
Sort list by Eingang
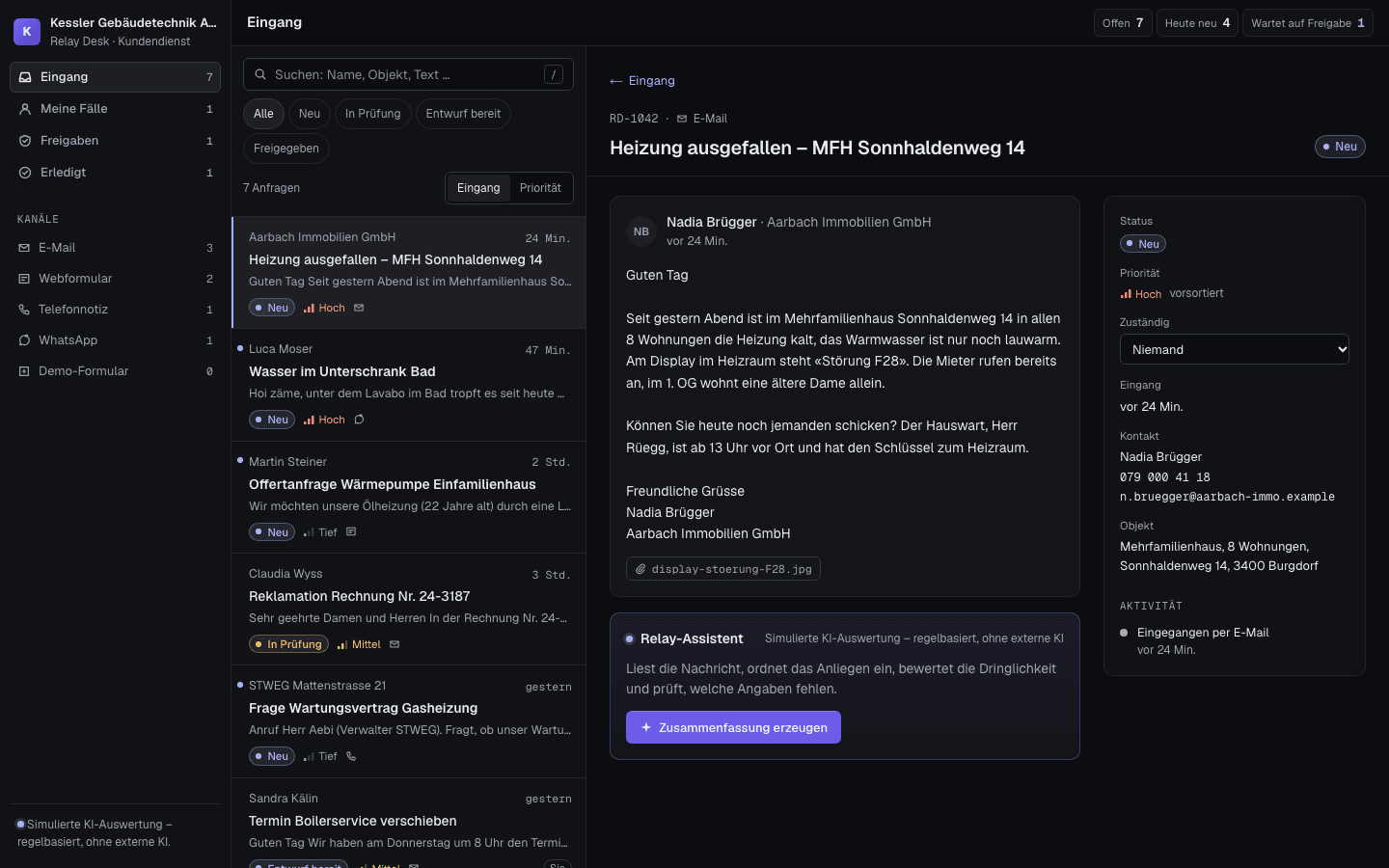tap(478, 188)
